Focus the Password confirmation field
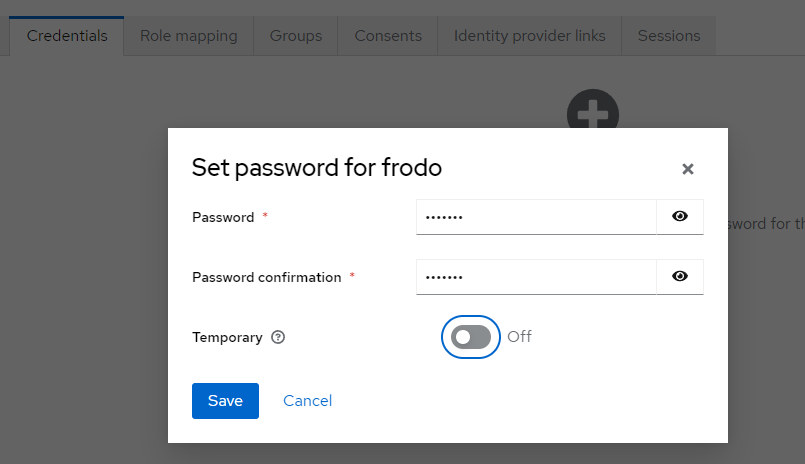 (536, 277)
